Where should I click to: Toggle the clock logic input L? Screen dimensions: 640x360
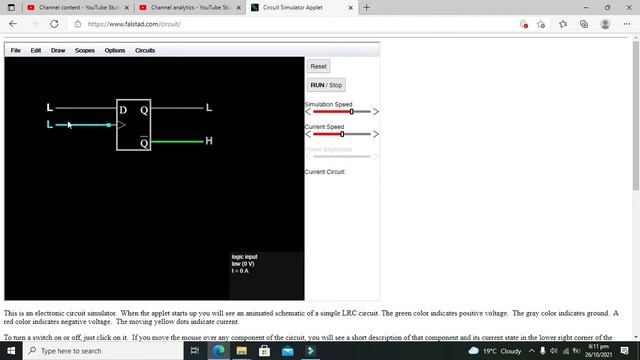click(x=49, y=124)
